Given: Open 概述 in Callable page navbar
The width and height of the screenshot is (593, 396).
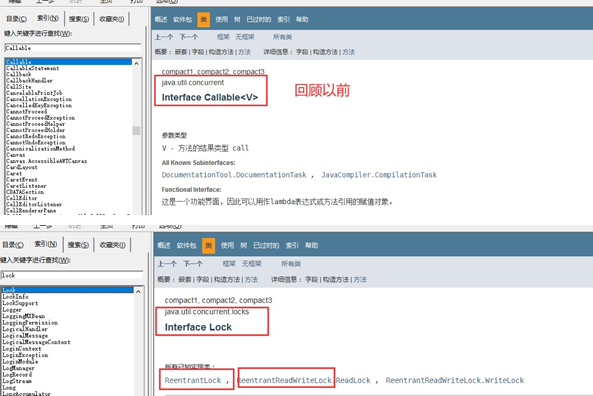Looking at the screenshot, I should click(x=161, y=19).
